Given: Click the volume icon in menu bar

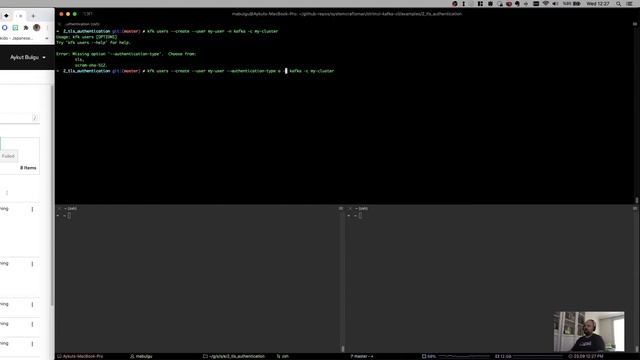Looking at the screenshot, I should click(555, 4).
